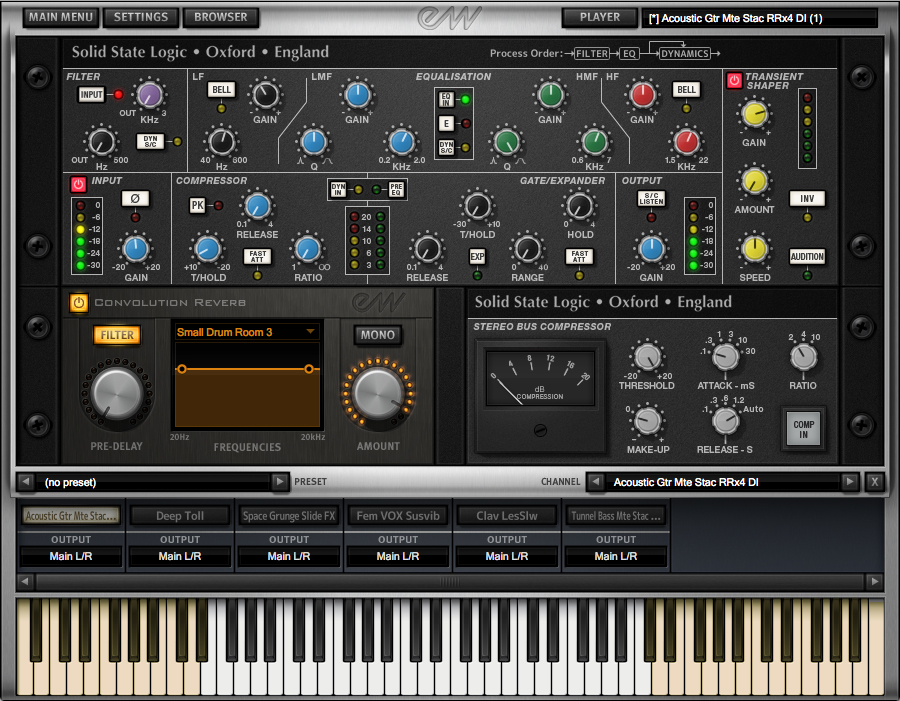Switch to the PLAYER view
Viewport: 900px width, 701px height.
pos(600,17)
